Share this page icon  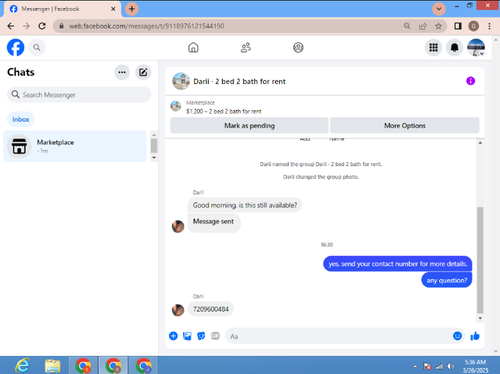tap(423, 26)
